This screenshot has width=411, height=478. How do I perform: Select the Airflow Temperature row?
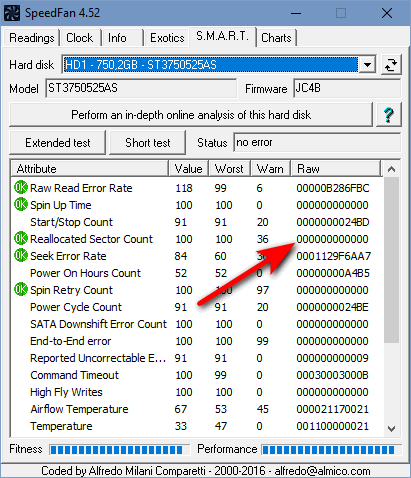pos(197,409)
